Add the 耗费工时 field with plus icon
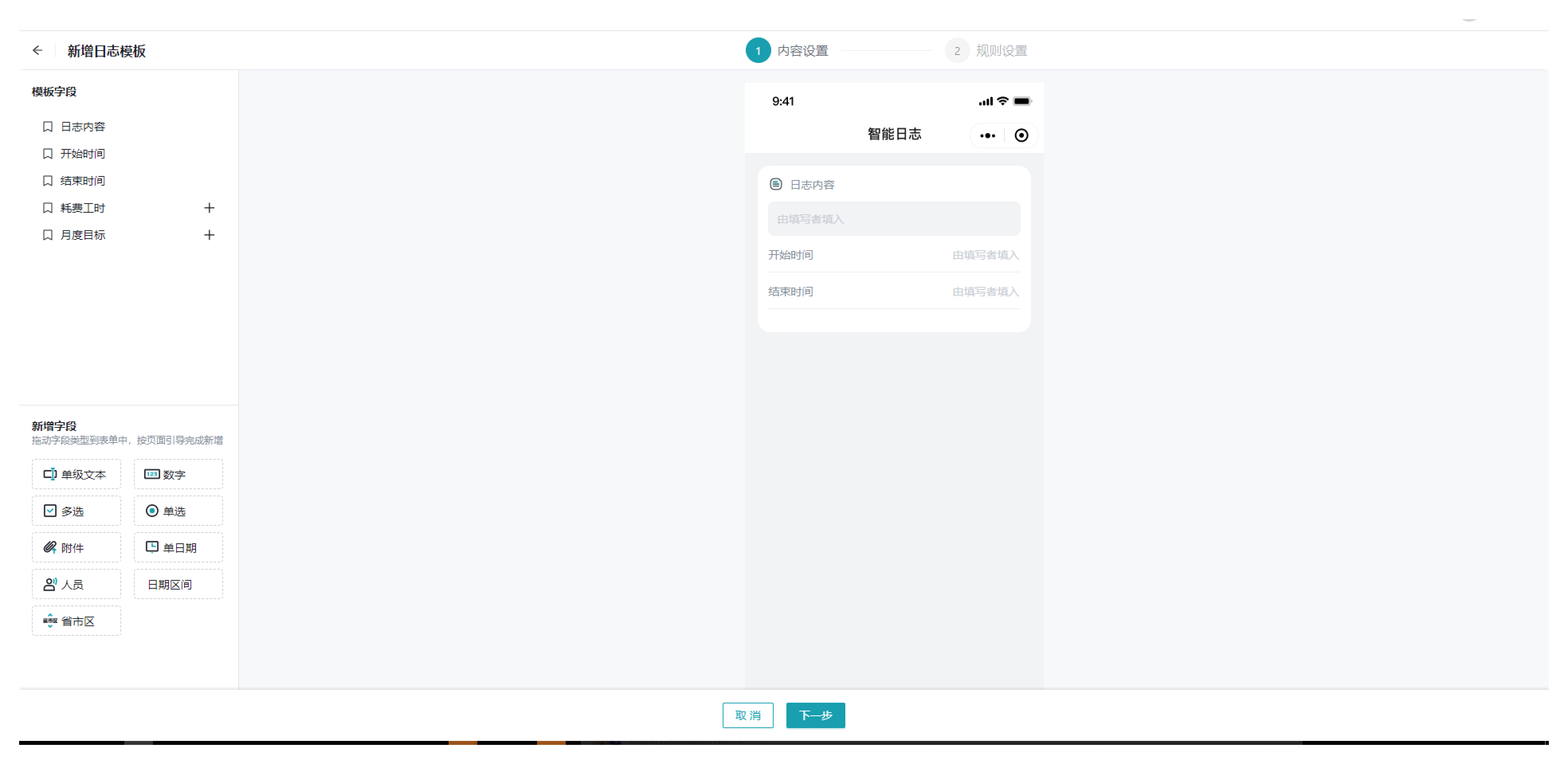This screenshot has width=1568, height=764. [209, 208]
